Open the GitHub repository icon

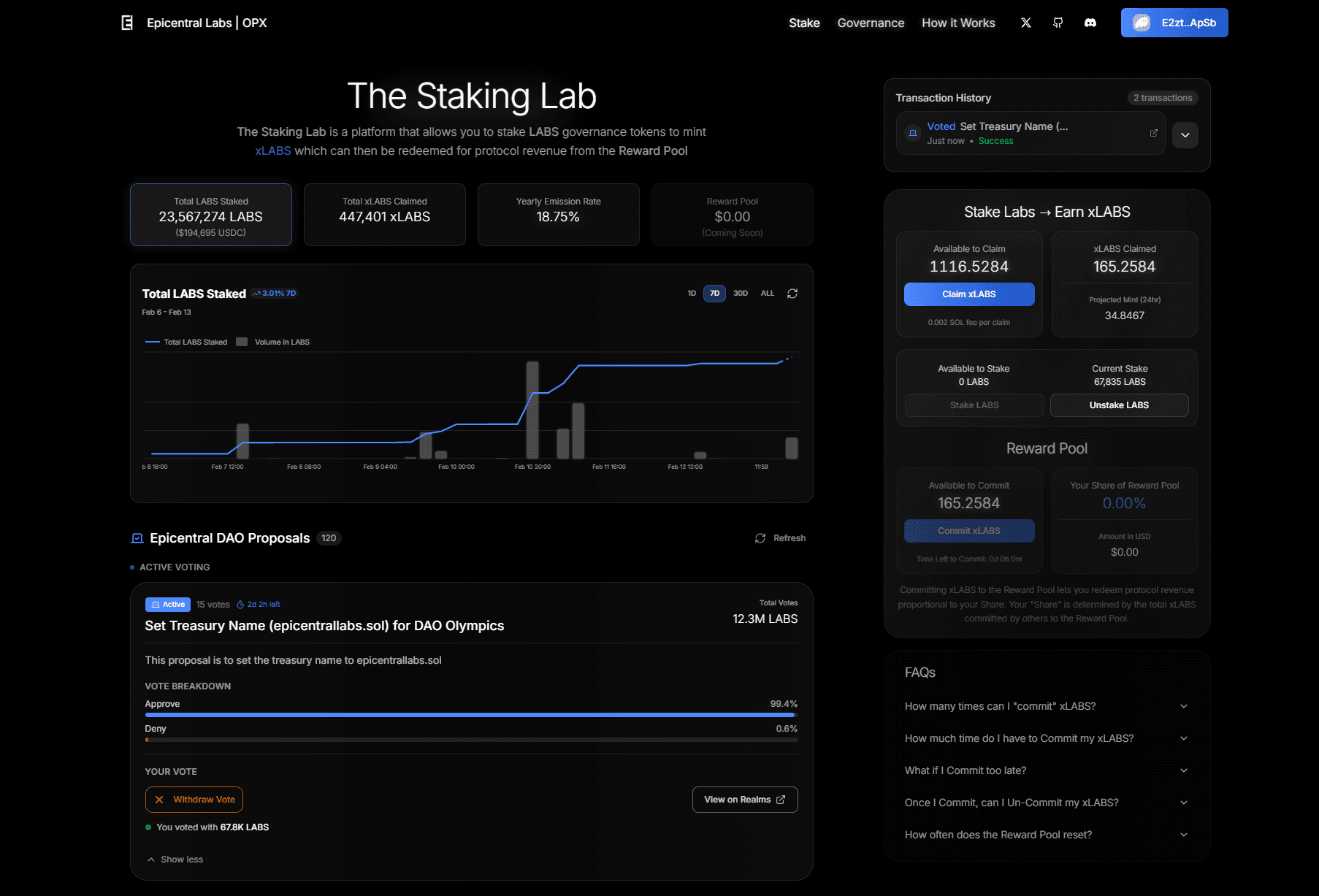coord(1058,23)
